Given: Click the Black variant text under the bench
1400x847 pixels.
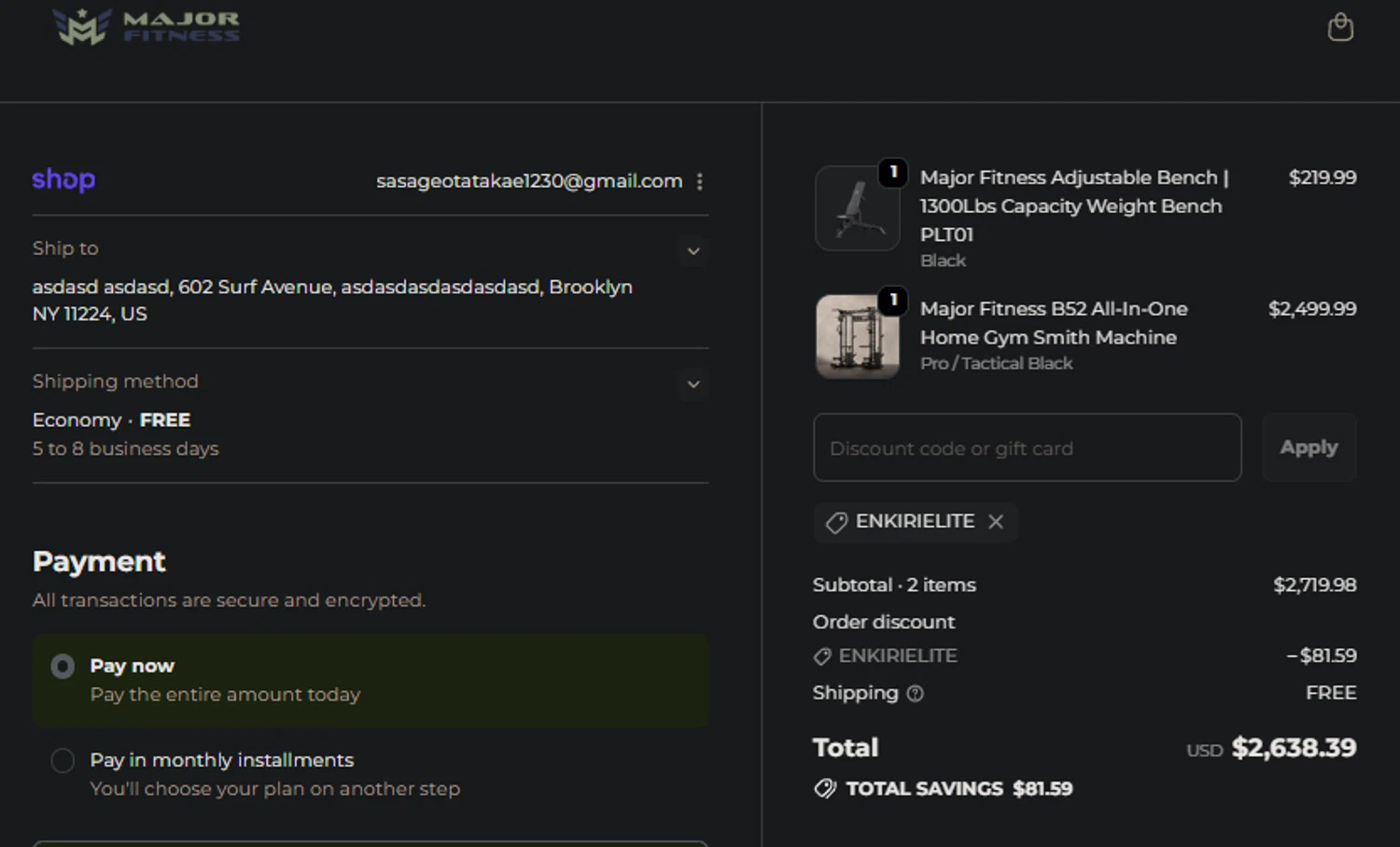Looking at the screenshot, I should (943, 261).
